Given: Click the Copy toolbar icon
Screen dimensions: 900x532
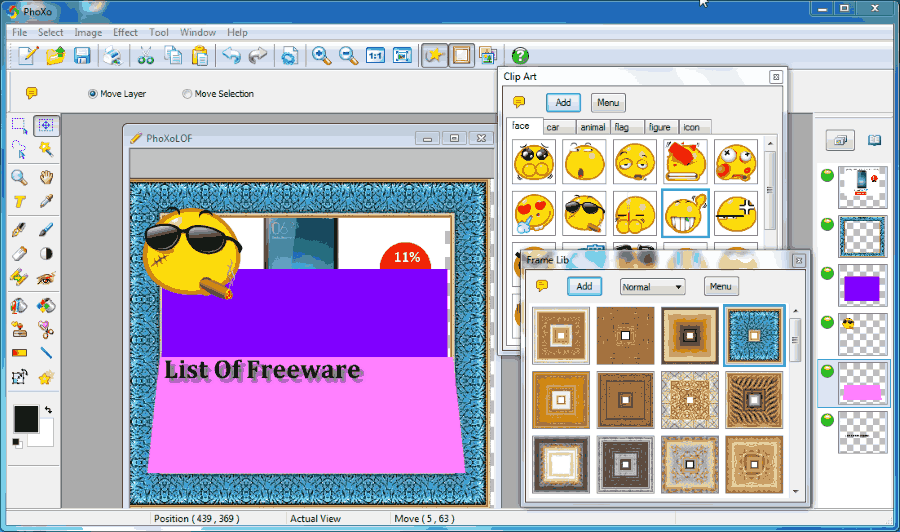Looking at the screenshot, I should [x=173, y=56].
